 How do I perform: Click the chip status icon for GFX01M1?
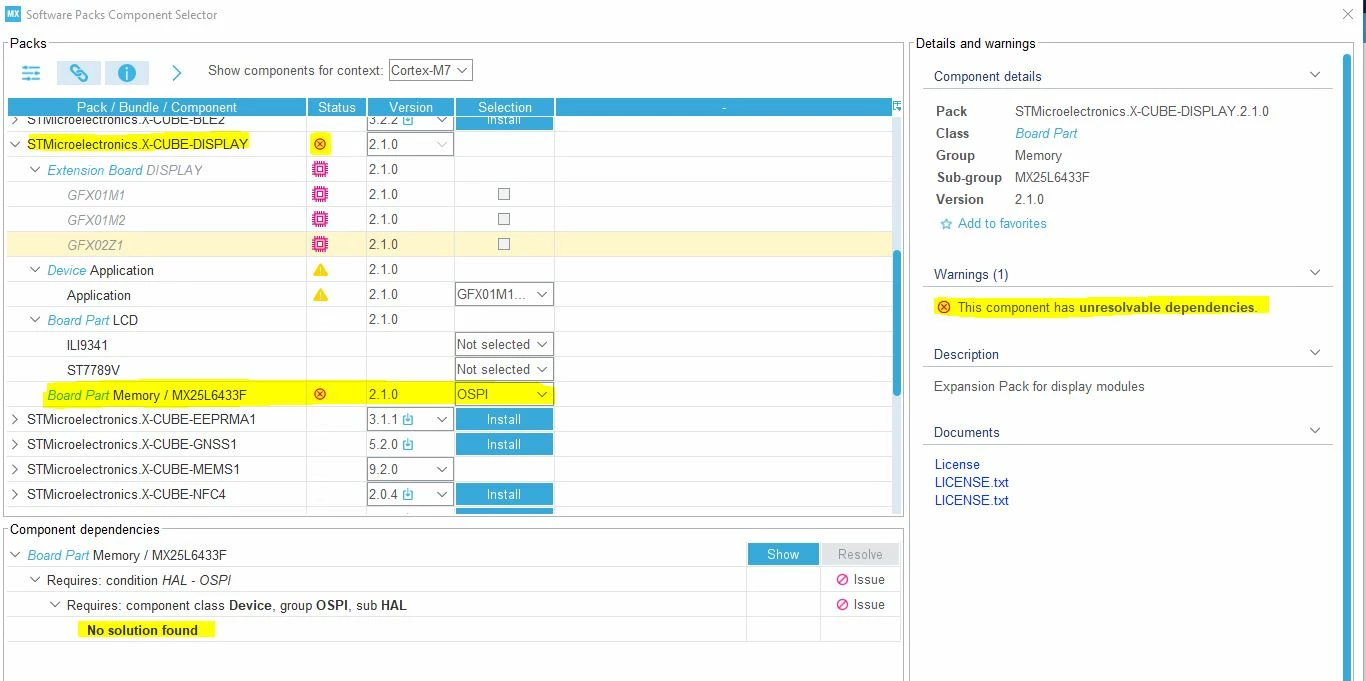click(320, 194)
